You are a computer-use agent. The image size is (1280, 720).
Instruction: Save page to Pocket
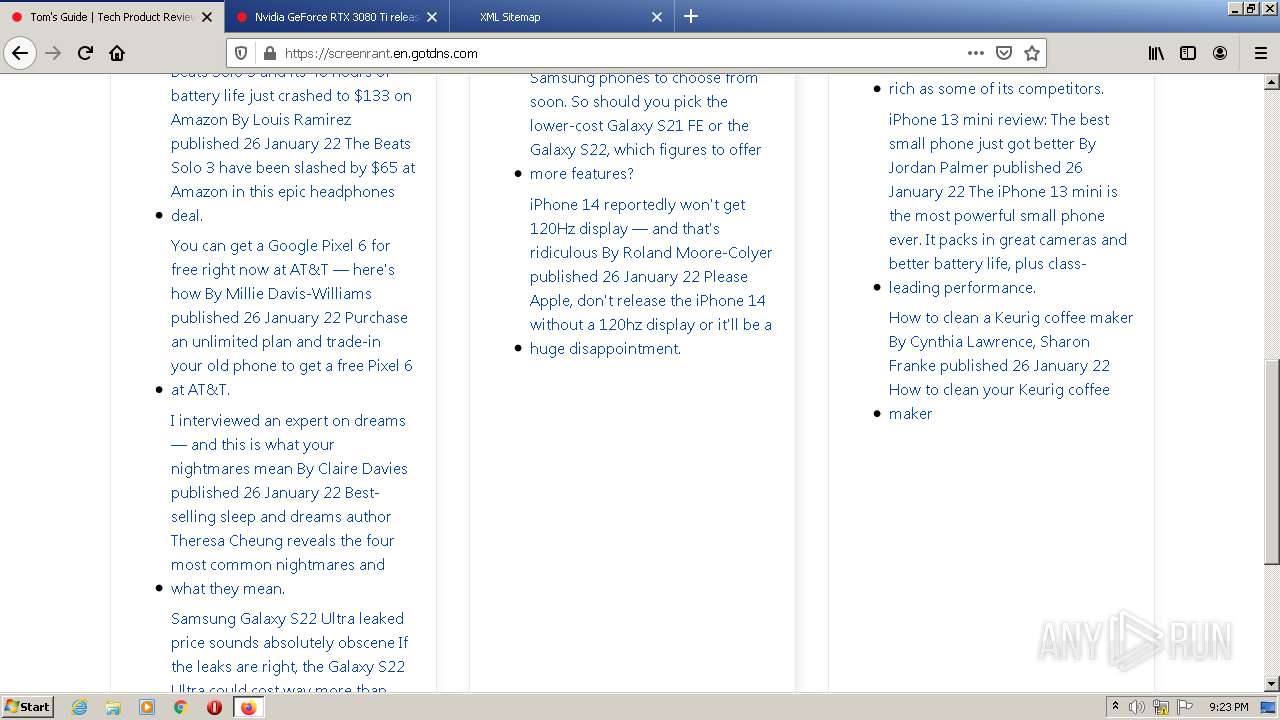[x=1004, y=53]
